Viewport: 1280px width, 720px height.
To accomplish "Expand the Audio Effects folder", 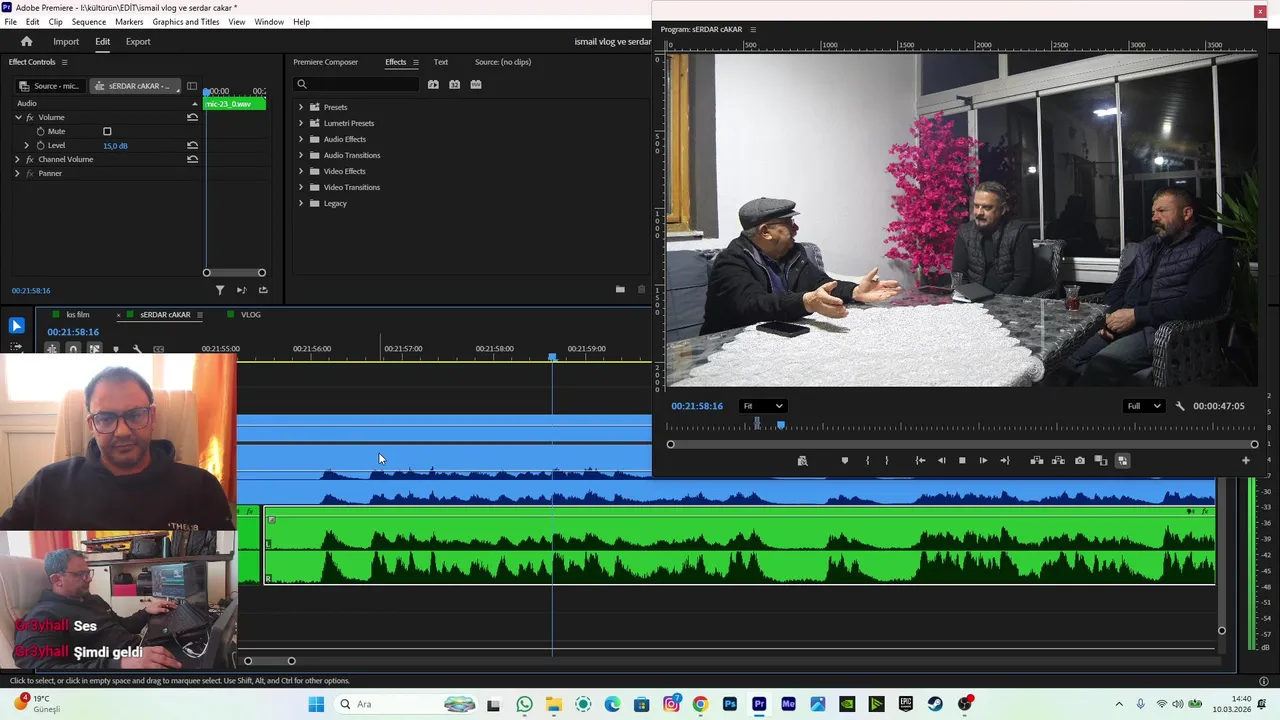I will click(300, 139).
